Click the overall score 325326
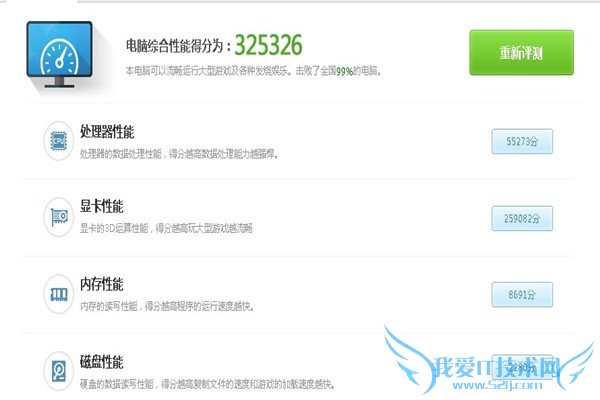This screenshot has width=600, height=400. click(268, 45)
